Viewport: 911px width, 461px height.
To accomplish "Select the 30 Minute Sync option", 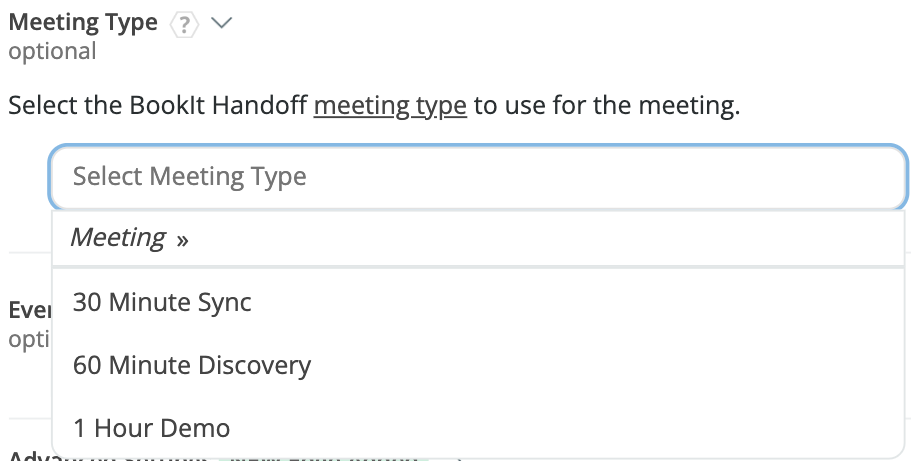I will click(162, 301).
